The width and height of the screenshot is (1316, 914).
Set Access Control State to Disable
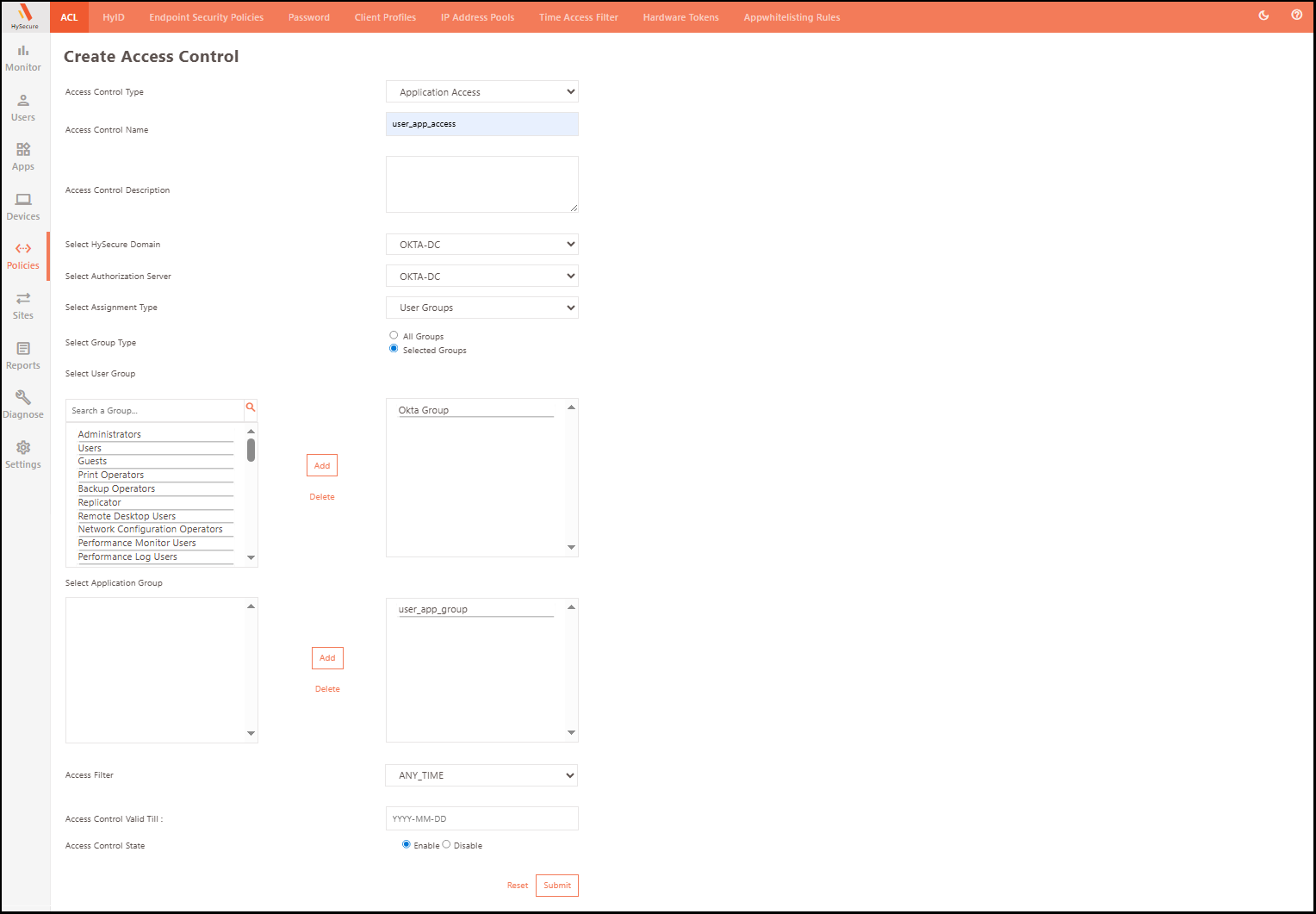[446, 844]
